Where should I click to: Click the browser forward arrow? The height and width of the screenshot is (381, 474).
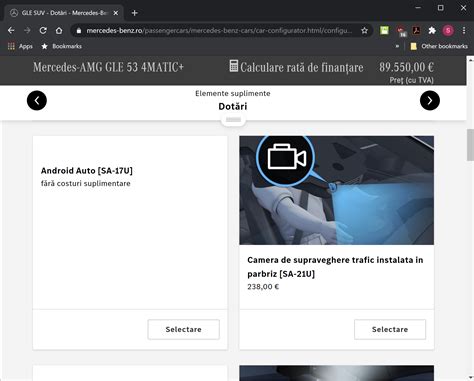pos(27,31)
